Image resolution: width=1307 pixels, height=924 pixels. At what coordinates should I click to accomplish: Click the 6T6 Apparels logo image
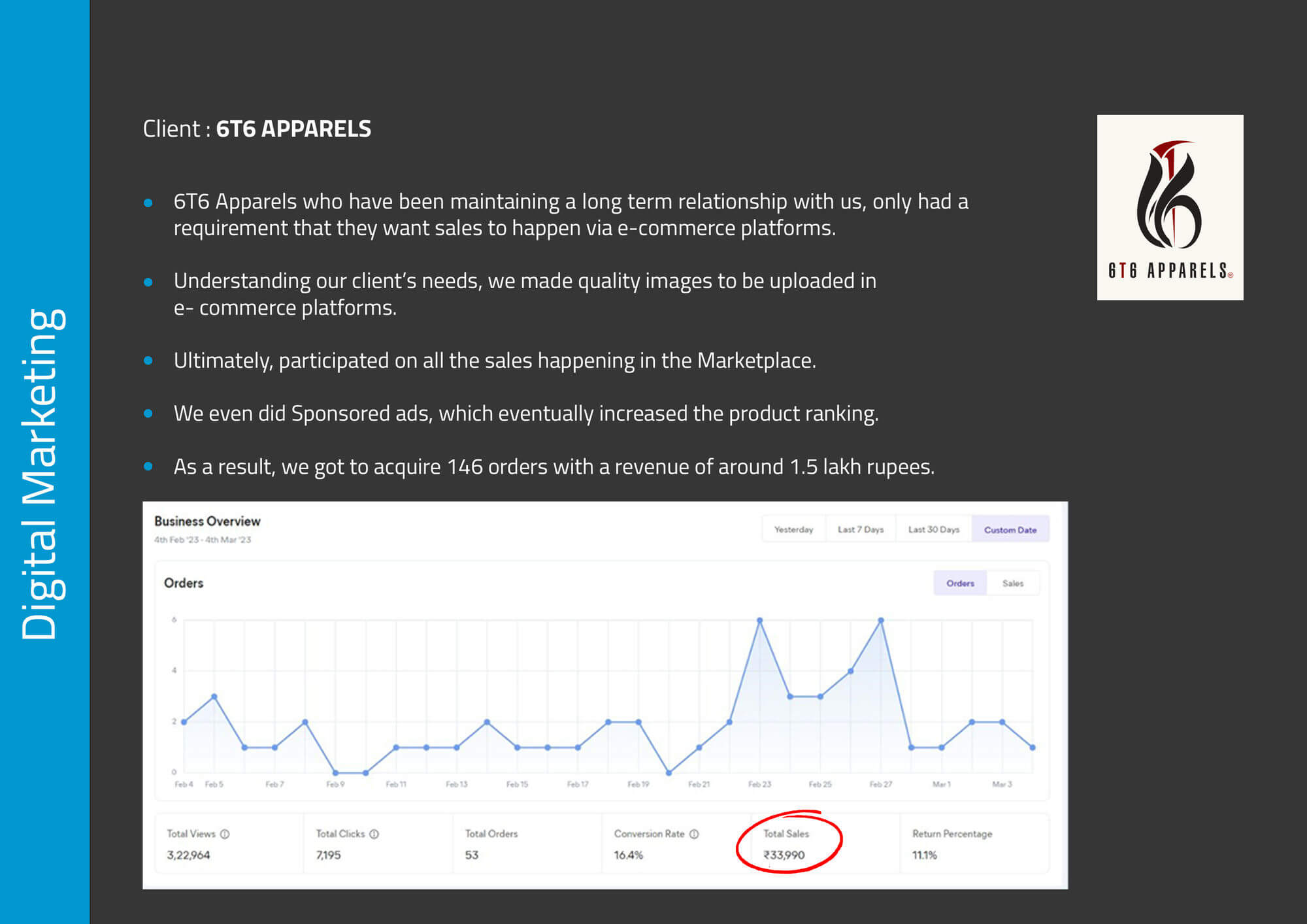point(1170,207)
